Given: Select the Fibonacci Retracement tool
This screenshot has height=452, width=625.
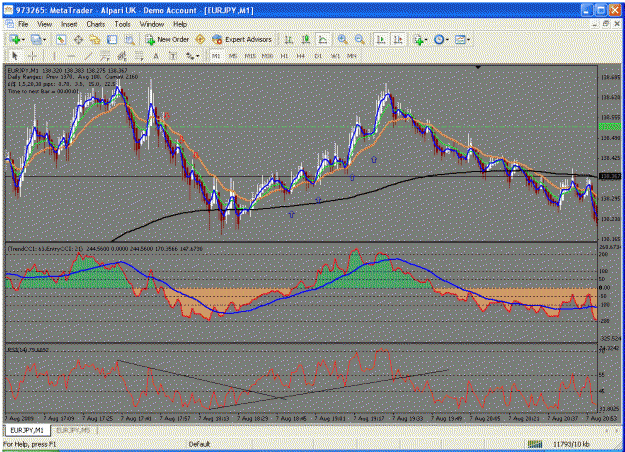Looking at the screenshot, I should pyautogui.click(x=139, y=56).
